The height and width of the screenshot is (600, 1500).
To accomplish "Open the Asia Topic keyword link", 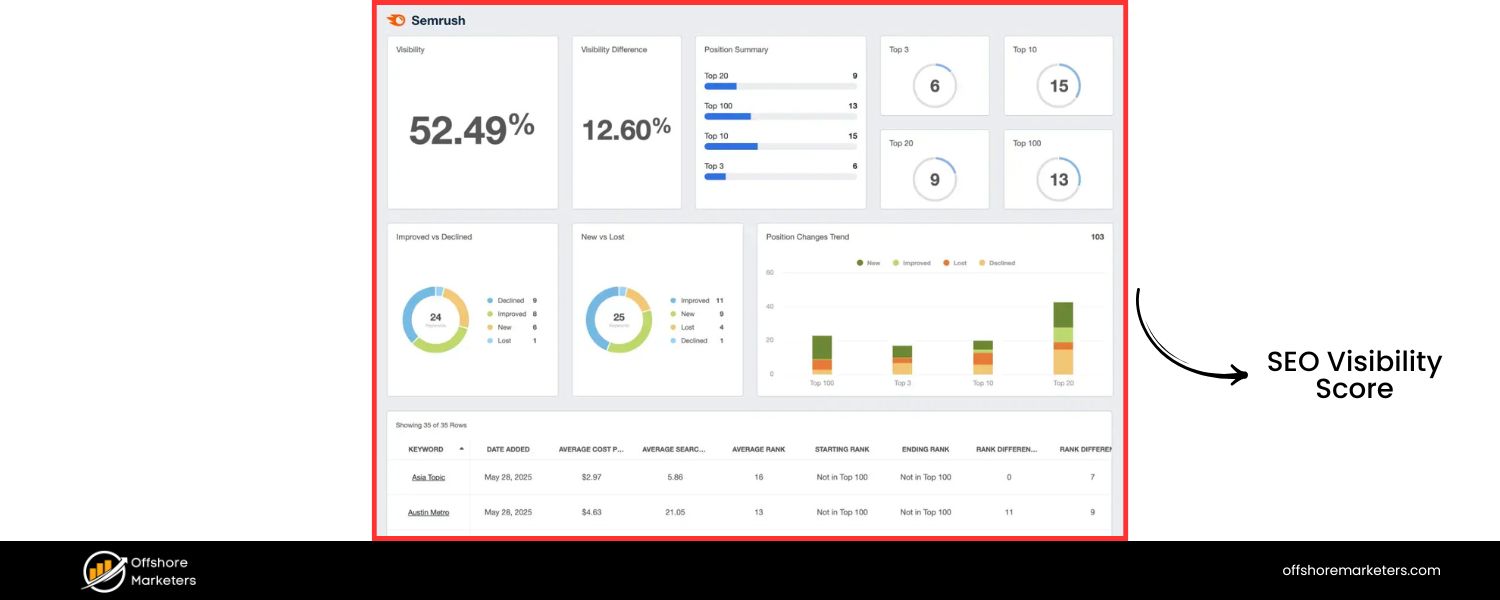I will 428,477.
